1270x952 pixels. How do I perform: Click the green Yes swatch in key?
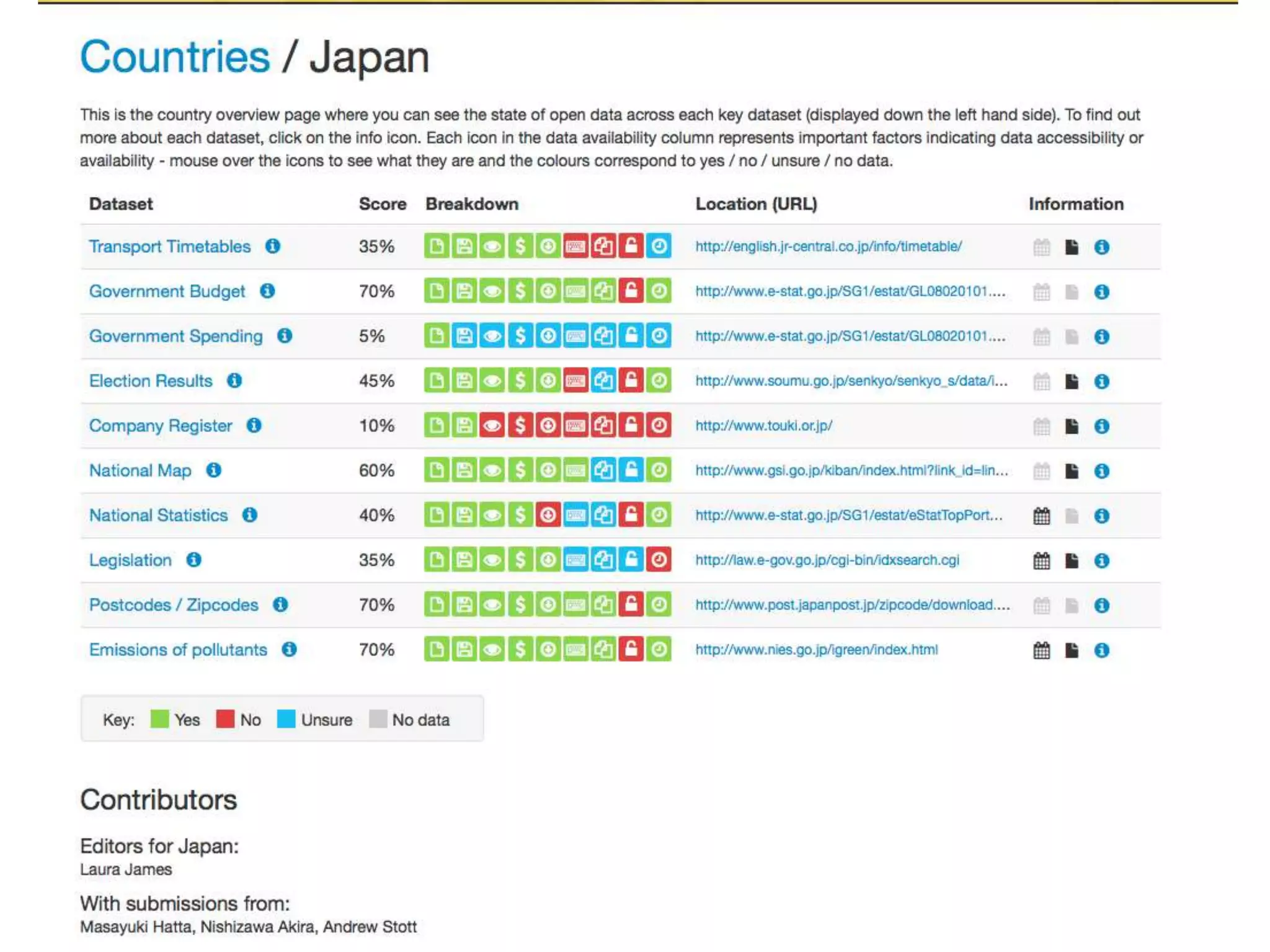coord(159,719)
